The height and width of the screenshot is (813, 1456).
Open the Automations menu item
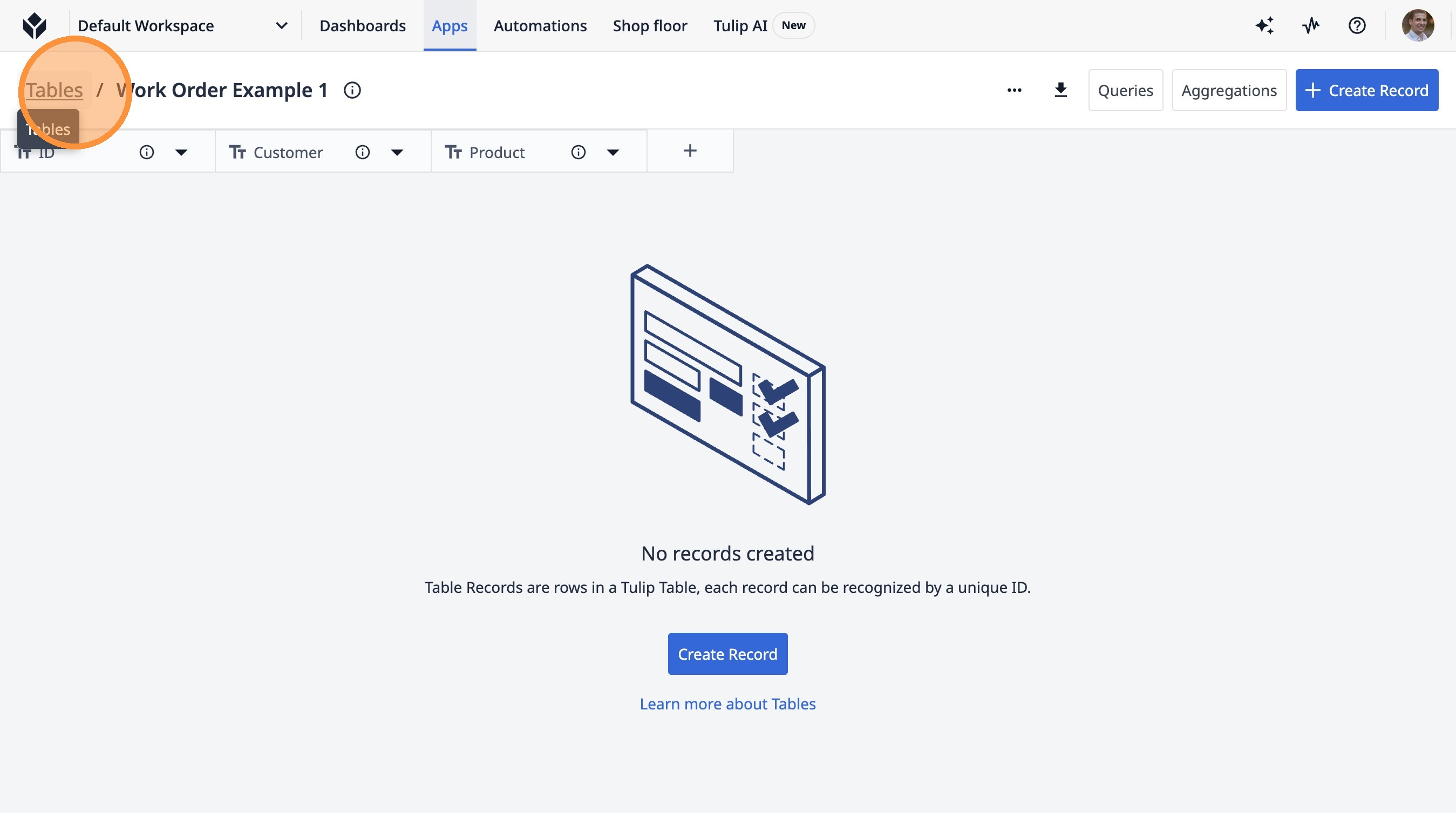pyautogui.click(x=540, y=26)
